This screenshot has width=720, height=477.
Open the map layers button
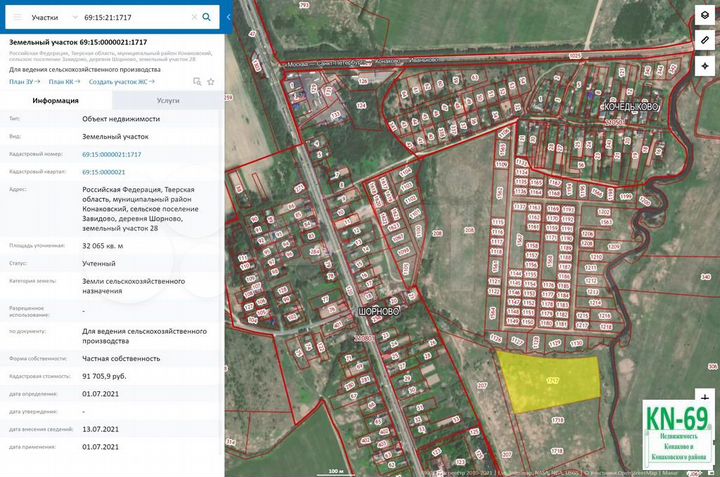click(704, 18)
